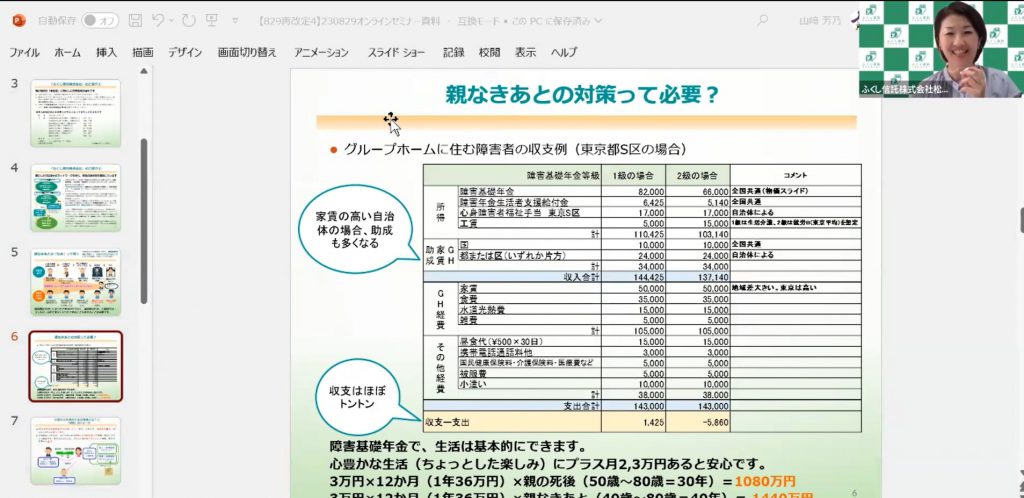Select slide 4 thumbnail
Image resolution: width=1024 pixels, height=498 pixels.
click(76, 198)
